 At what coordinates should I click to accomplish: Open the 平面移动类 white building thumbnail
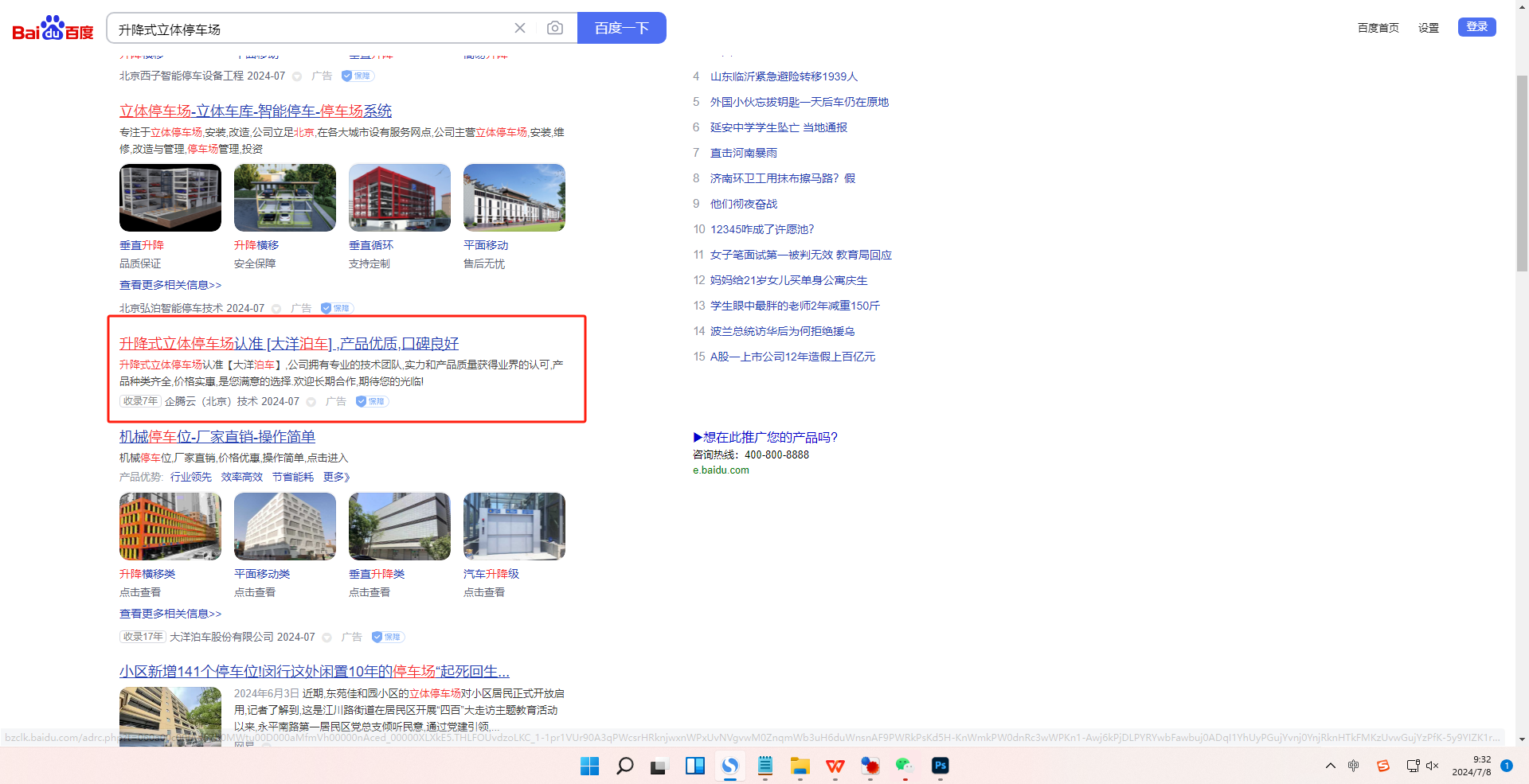point(285,526)
